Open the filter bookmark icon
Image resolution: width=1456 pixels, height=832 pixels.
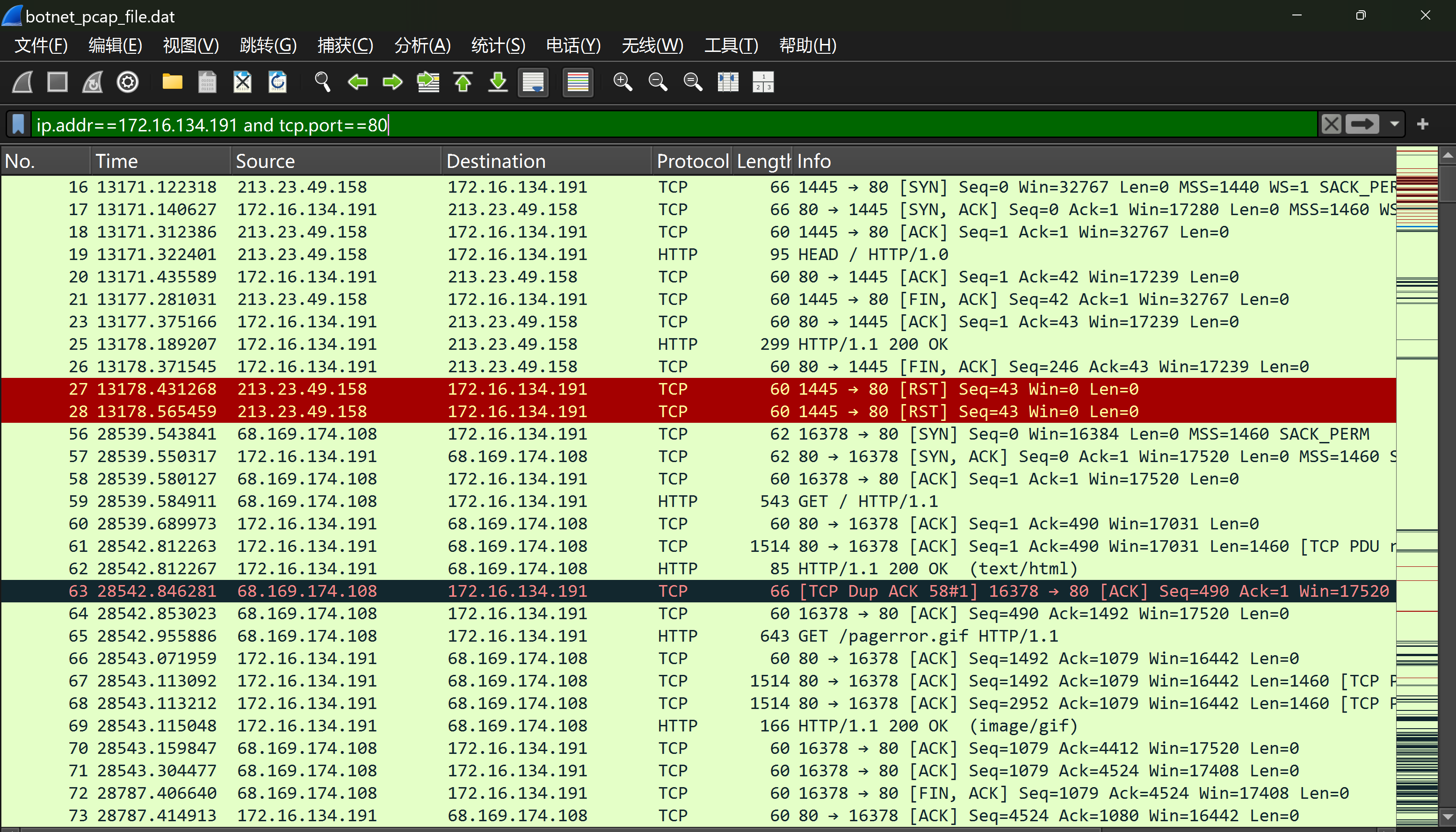pyautogui.click(x=18, y=124)
